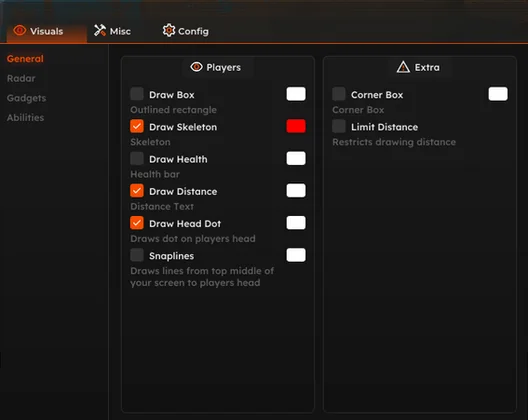Enable the Limit Distance checkbox
This screenshot has width=528, height=420.
click(339, 126)
